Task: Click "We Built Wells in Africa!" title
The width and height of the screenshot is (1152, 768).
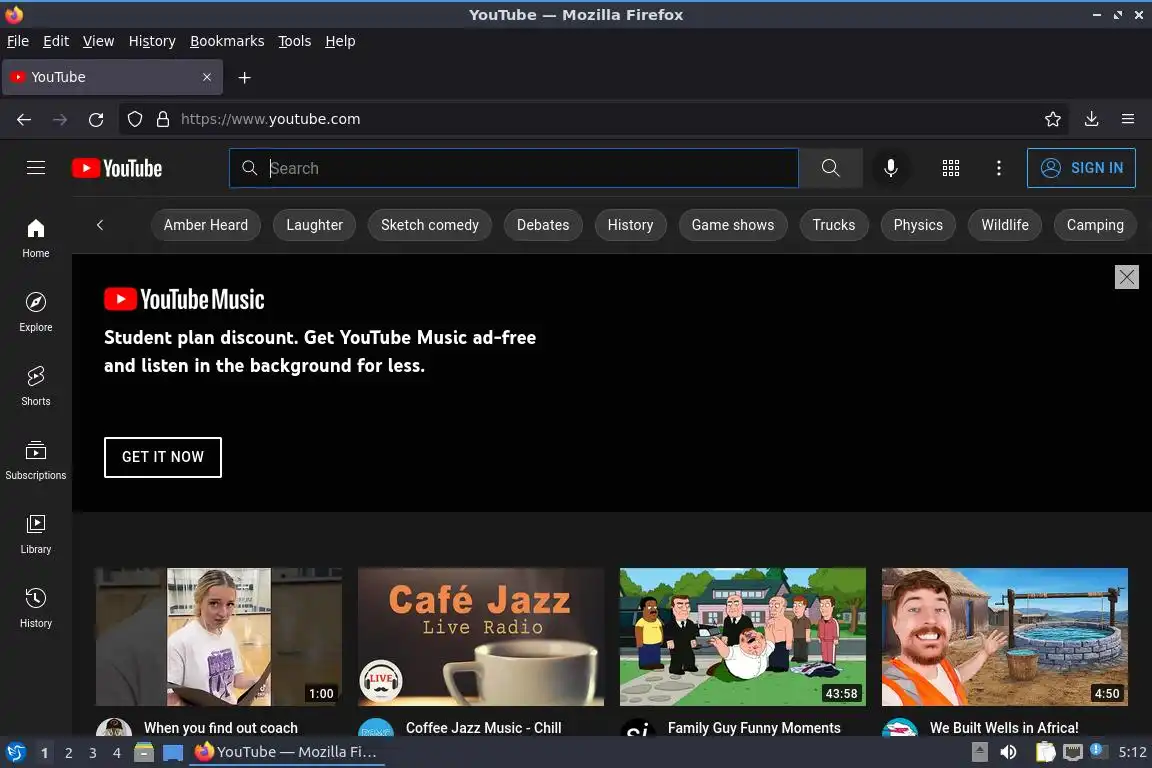Action: 1004,728
